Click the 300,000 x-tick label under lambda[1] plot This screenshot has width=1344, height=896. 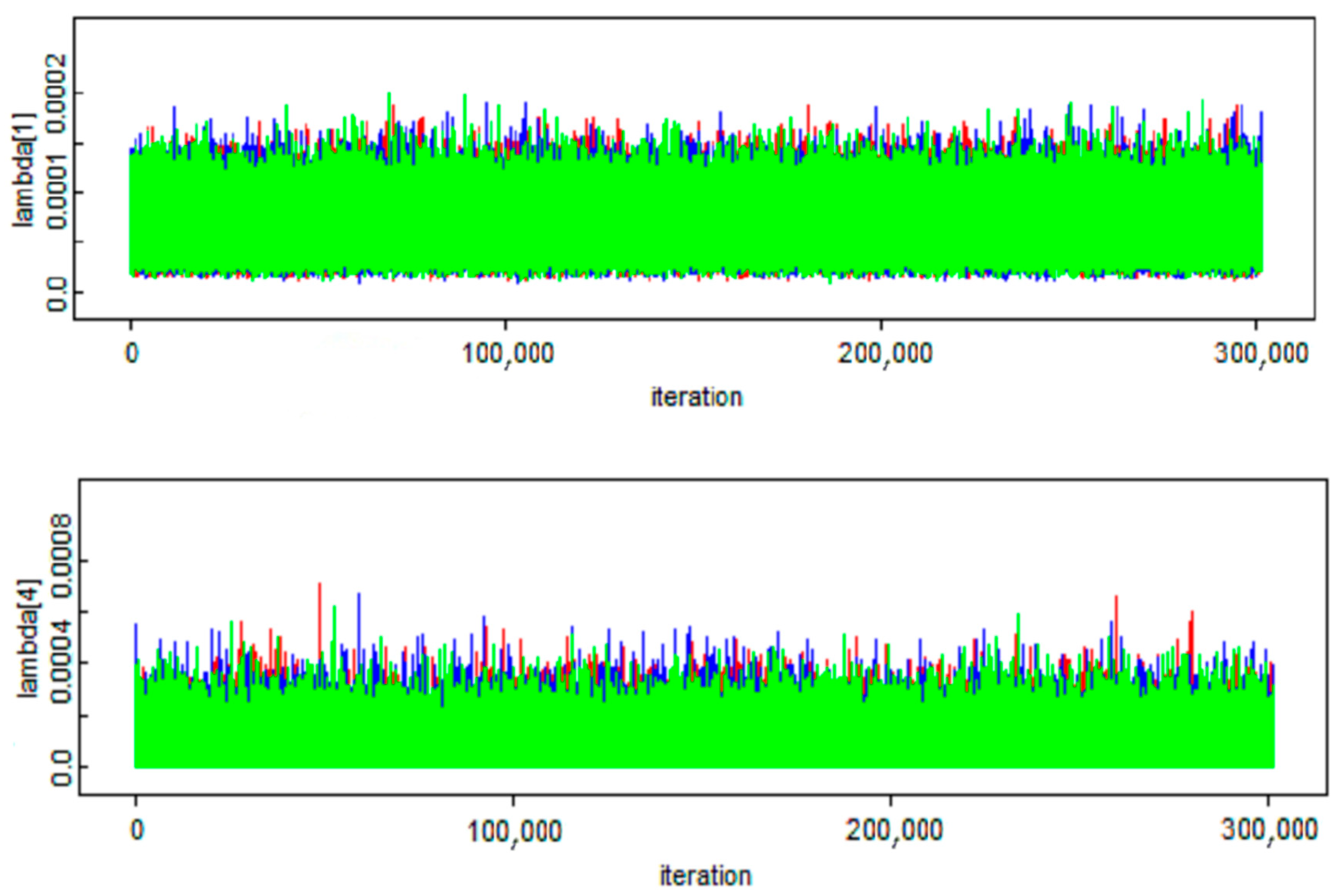(1261, 354)
